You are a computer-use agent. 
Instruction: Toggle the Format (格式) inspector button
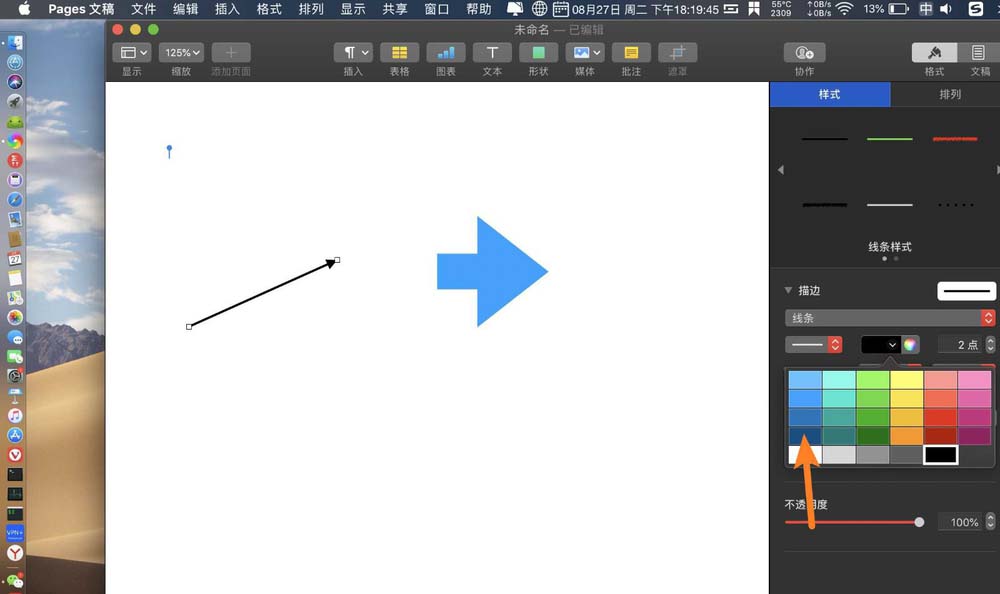click(x=934, y=52)
